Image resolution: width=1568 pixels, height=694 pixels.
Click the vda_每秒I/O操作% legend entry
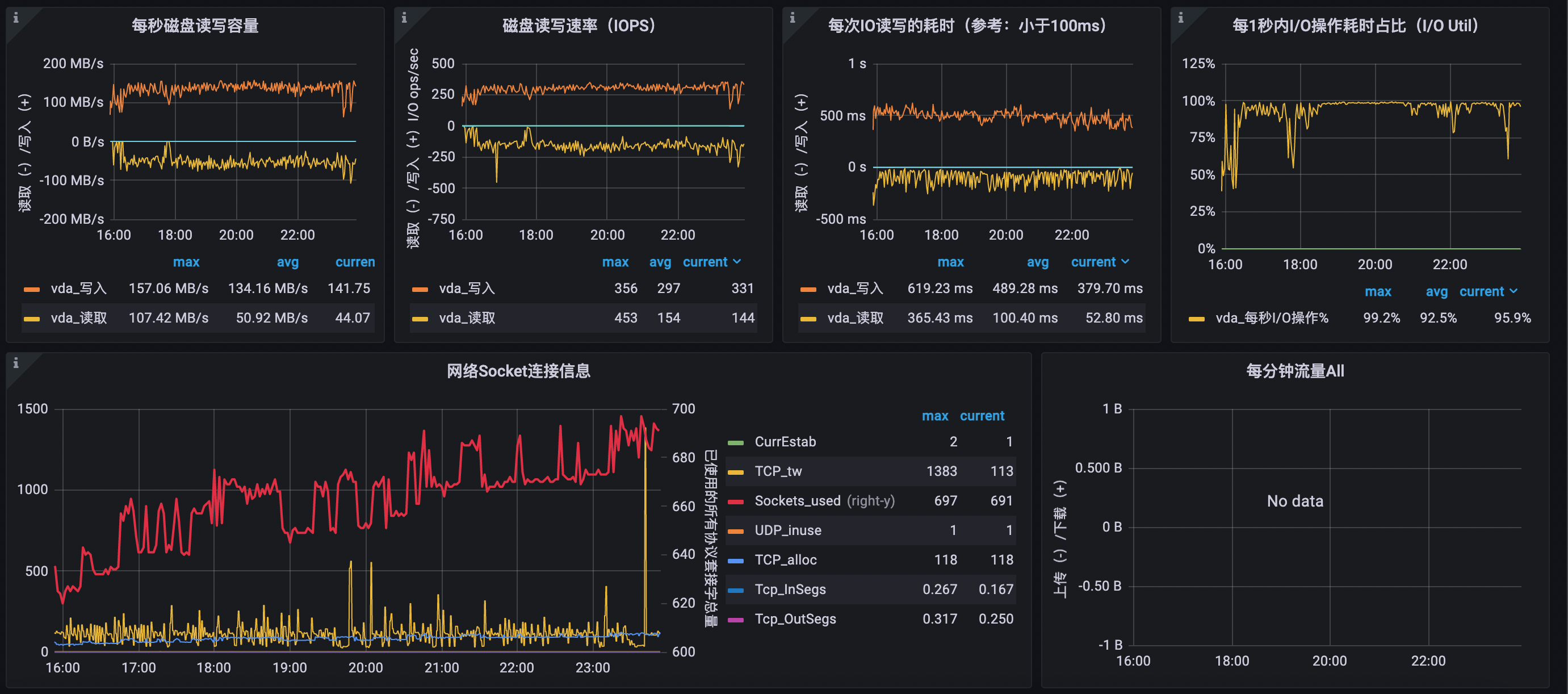1272,319
